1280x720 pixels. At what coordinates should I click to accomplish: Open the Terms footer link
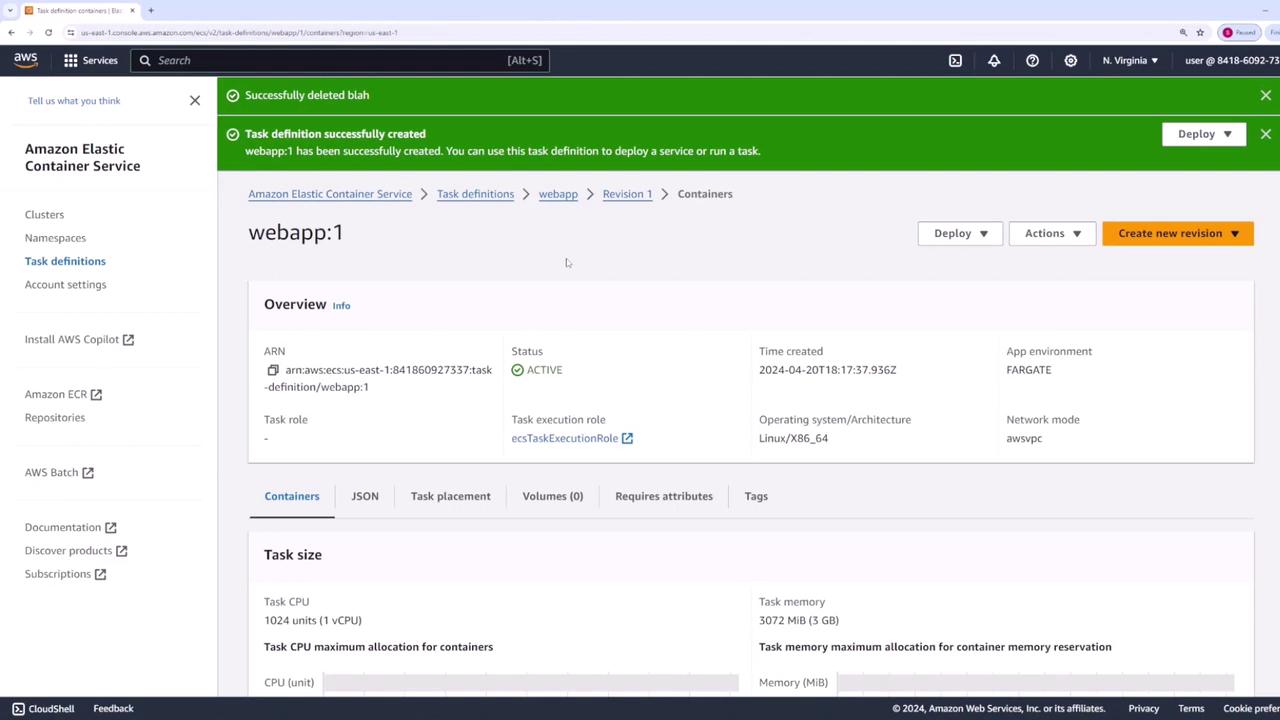(x=1191, y=709)
